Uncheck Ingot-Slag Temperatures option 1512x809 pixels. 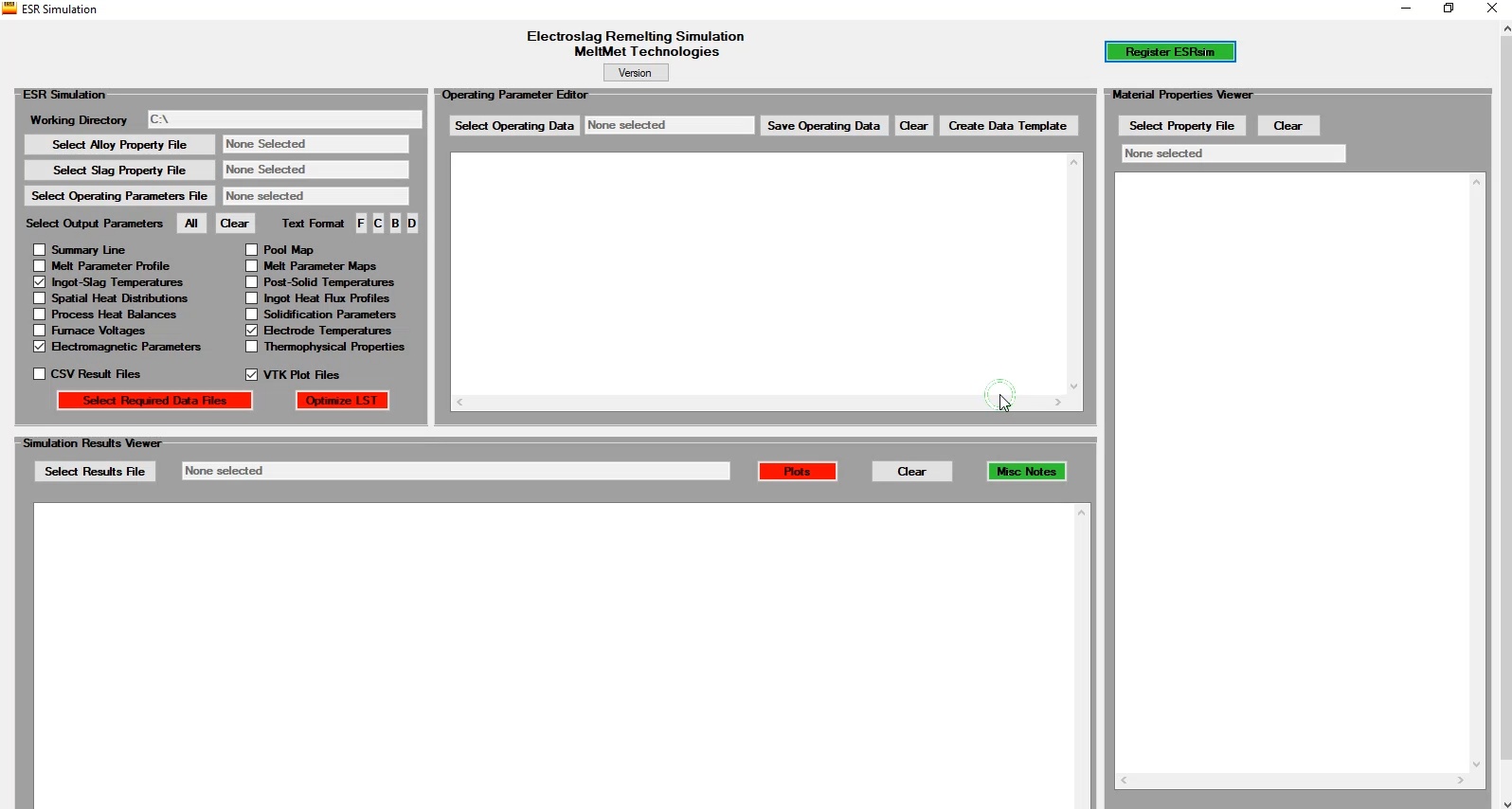(40, 282)
